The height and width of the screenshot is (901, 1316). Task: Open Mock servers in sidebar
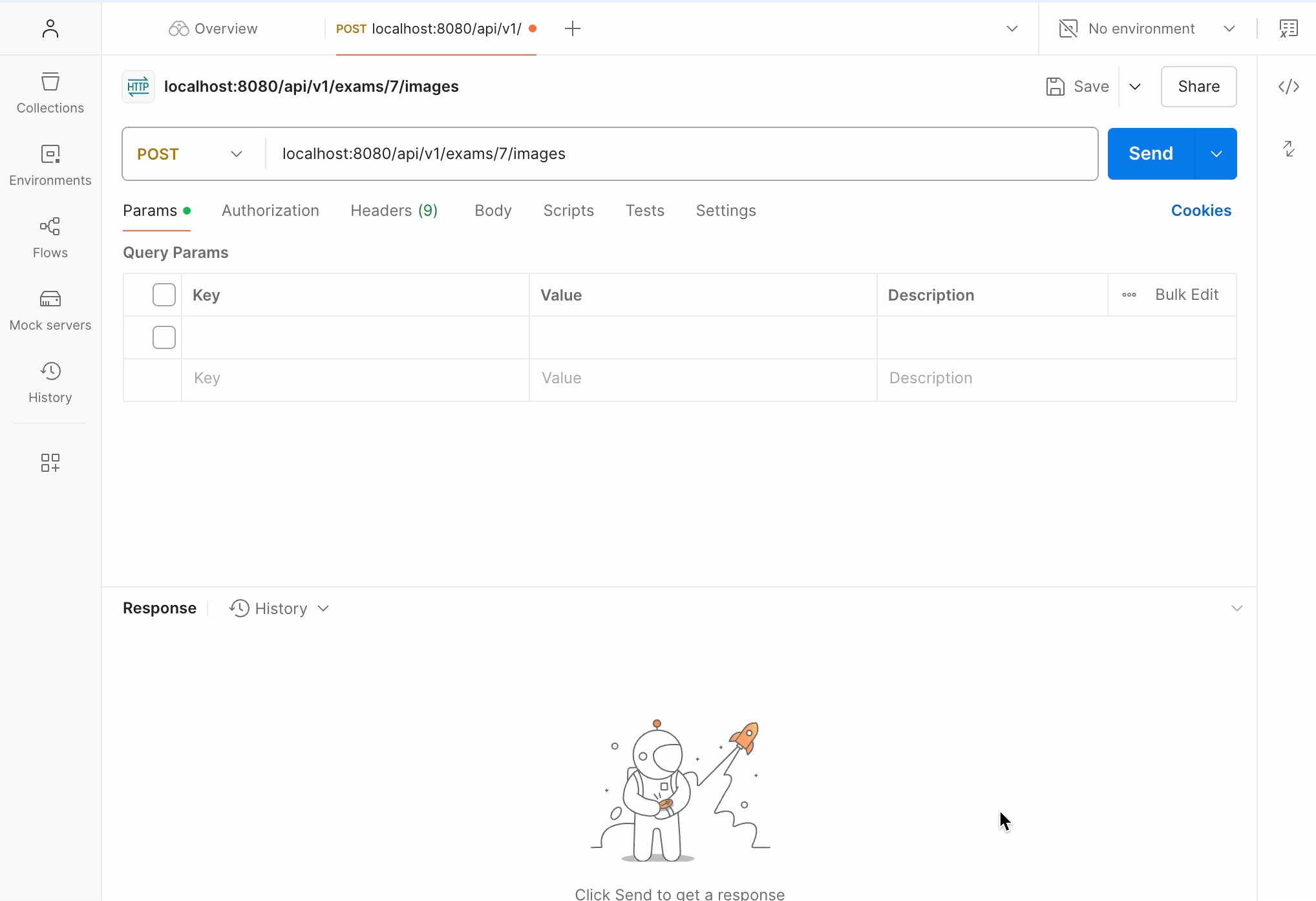tap(50, 310)
